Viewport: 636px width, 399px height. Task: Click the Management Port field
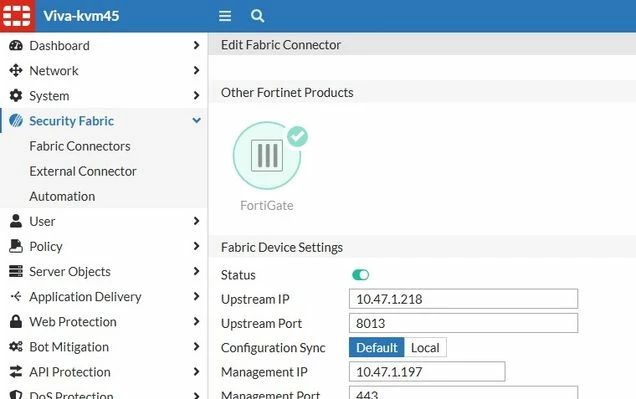pos(463,393)
